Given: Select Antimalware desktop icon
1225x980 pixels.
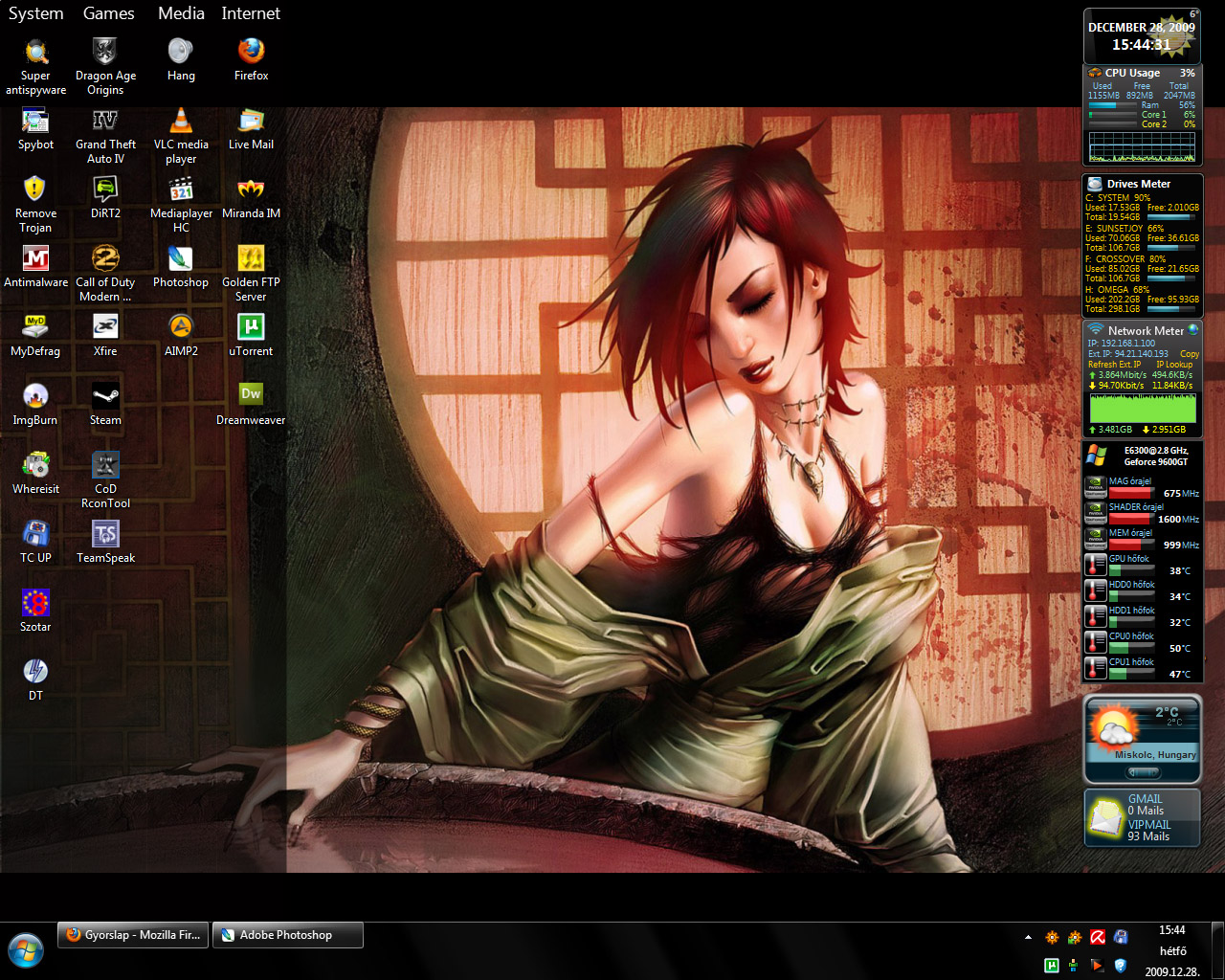Looking at the screenshot, I should [35, 266].
